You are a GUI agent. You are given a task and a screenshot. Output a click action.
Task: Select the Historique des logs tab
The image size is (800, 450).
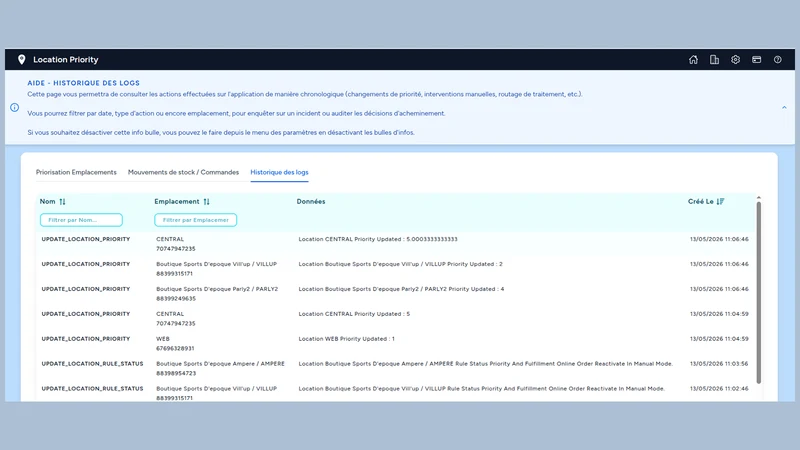click(x=279, y=172)
